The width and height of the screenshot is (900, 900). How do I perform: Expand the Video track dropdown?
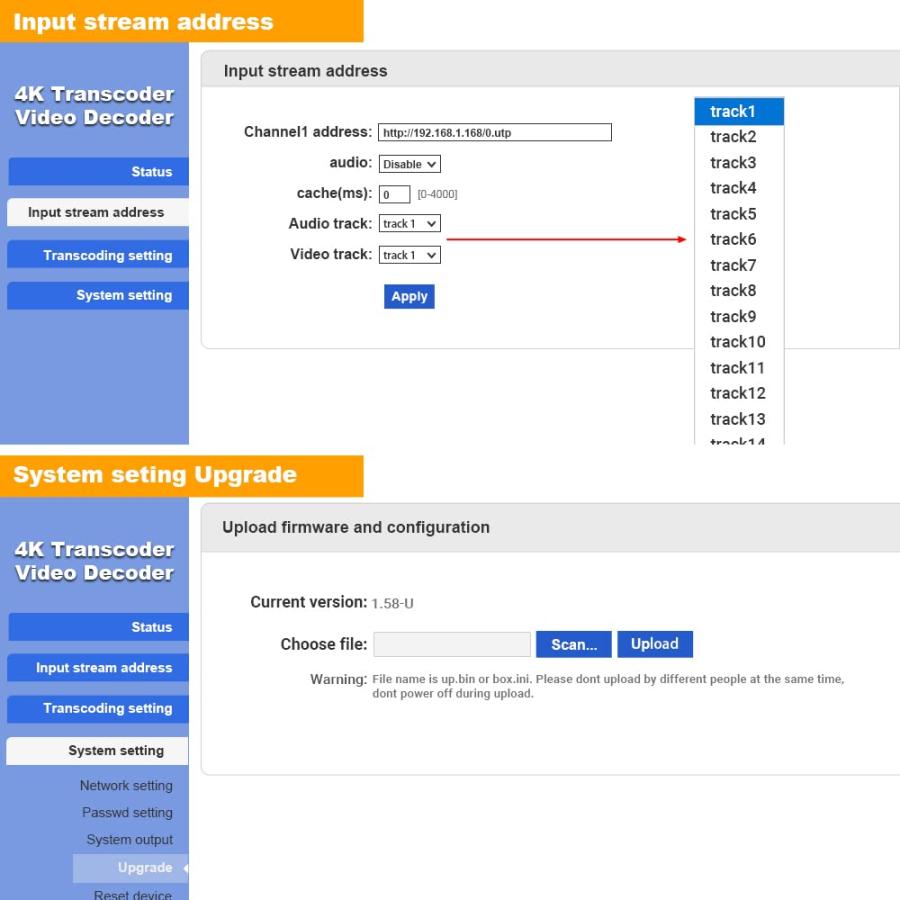pyautogui.click(x=410, y=255)
